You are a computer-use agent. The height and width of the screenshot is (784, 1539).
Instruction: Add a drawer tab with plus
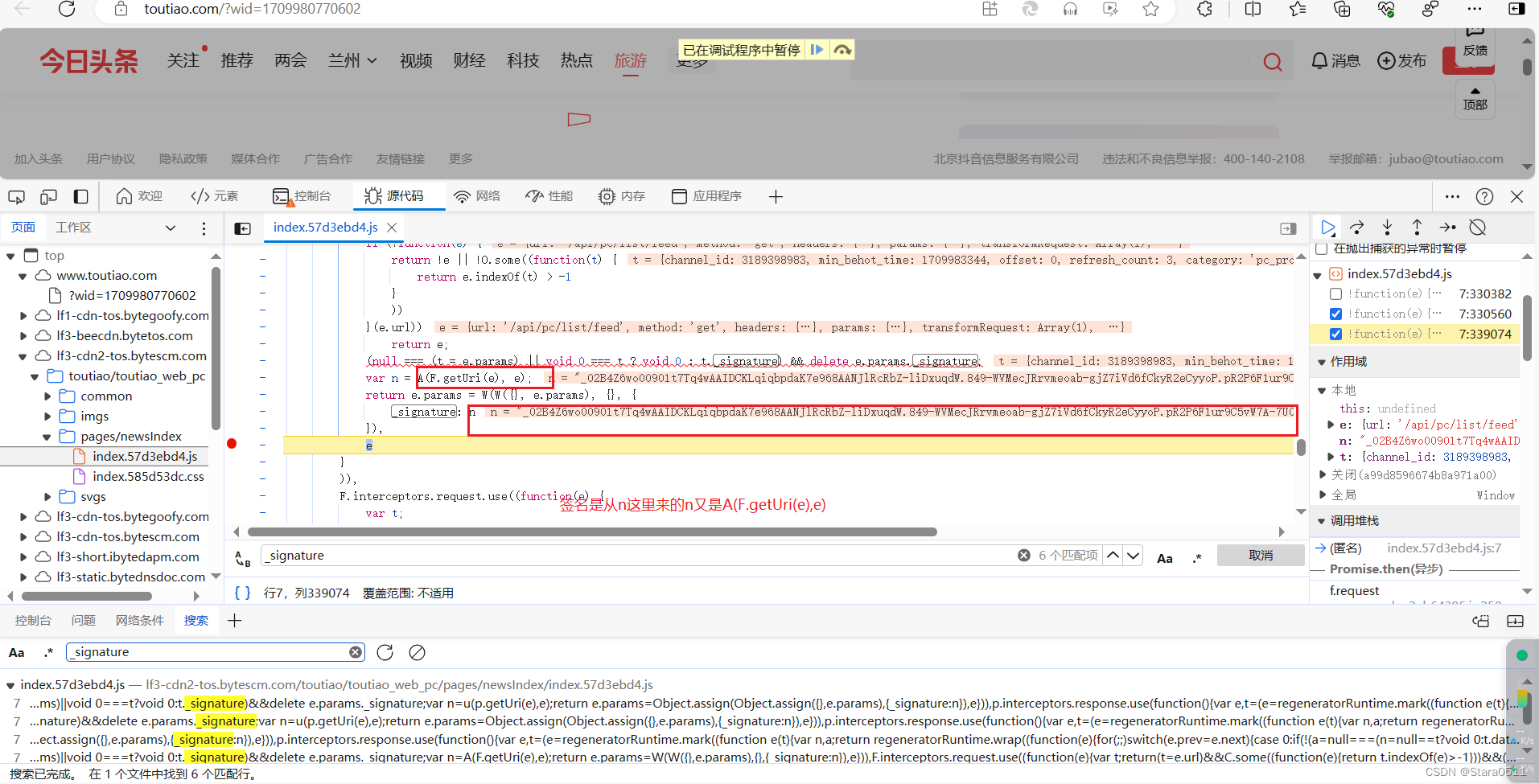[234, 620]
